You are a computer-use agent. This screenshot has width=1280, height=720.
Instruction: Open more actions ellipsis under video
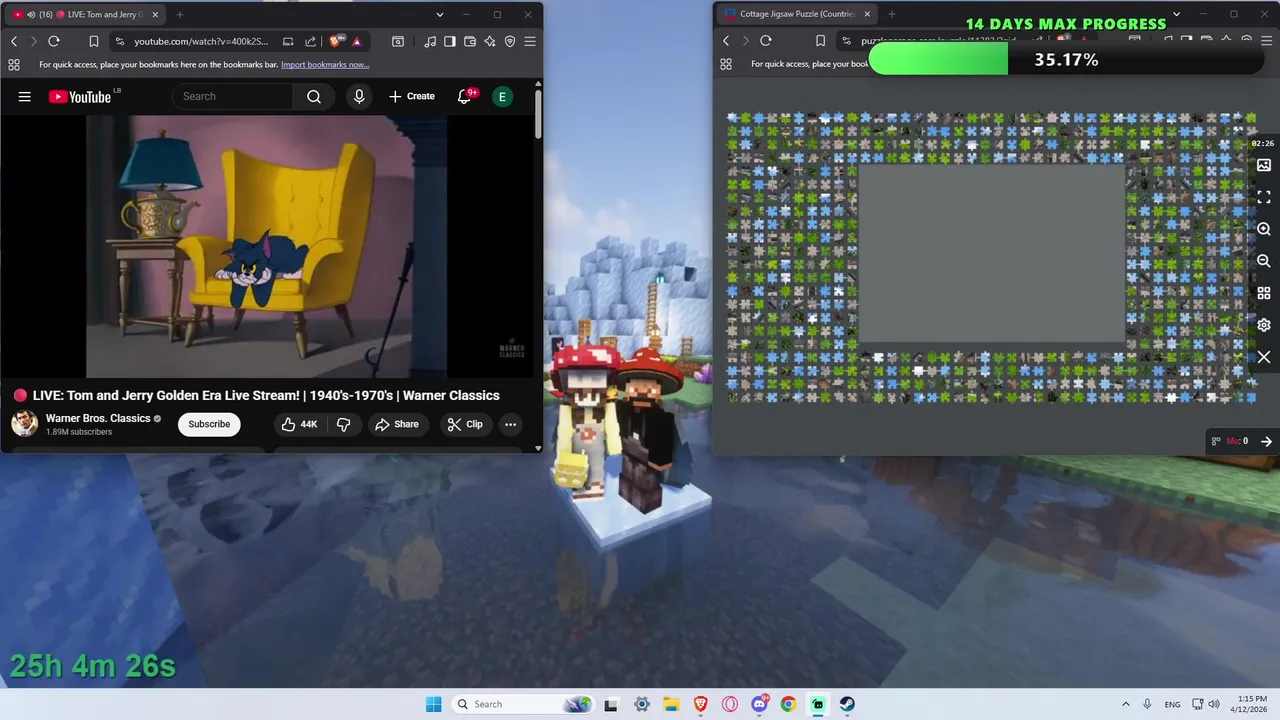(x=510, y=424)
